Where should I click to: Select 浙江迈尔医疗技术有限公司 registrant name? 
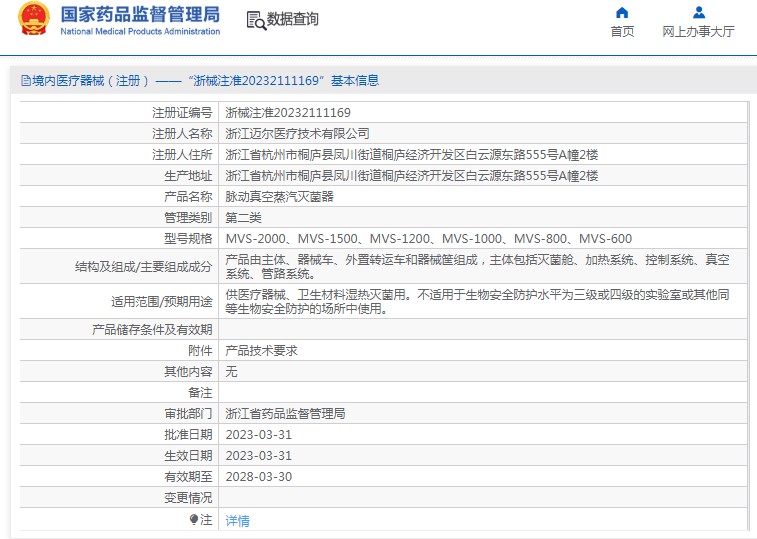[x=297, y=133]
